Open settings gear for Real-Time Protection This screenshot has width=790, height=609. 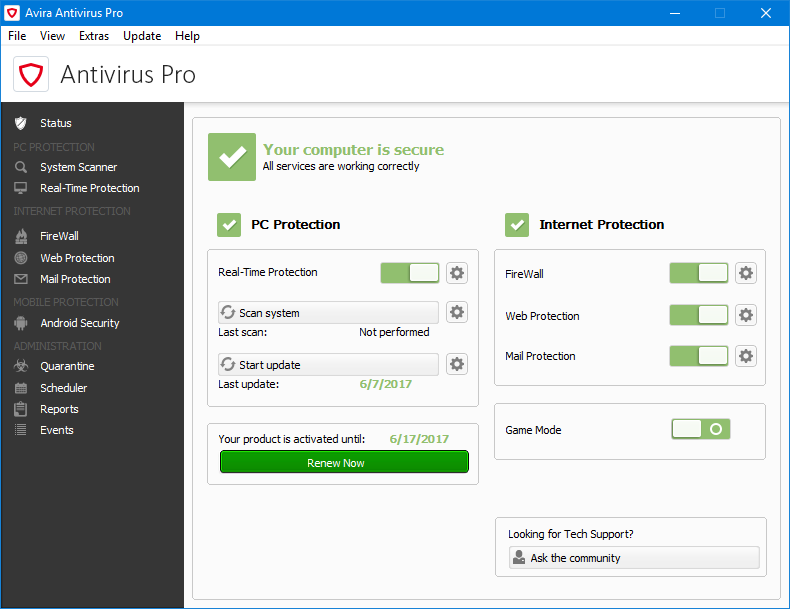pos(457,273)
